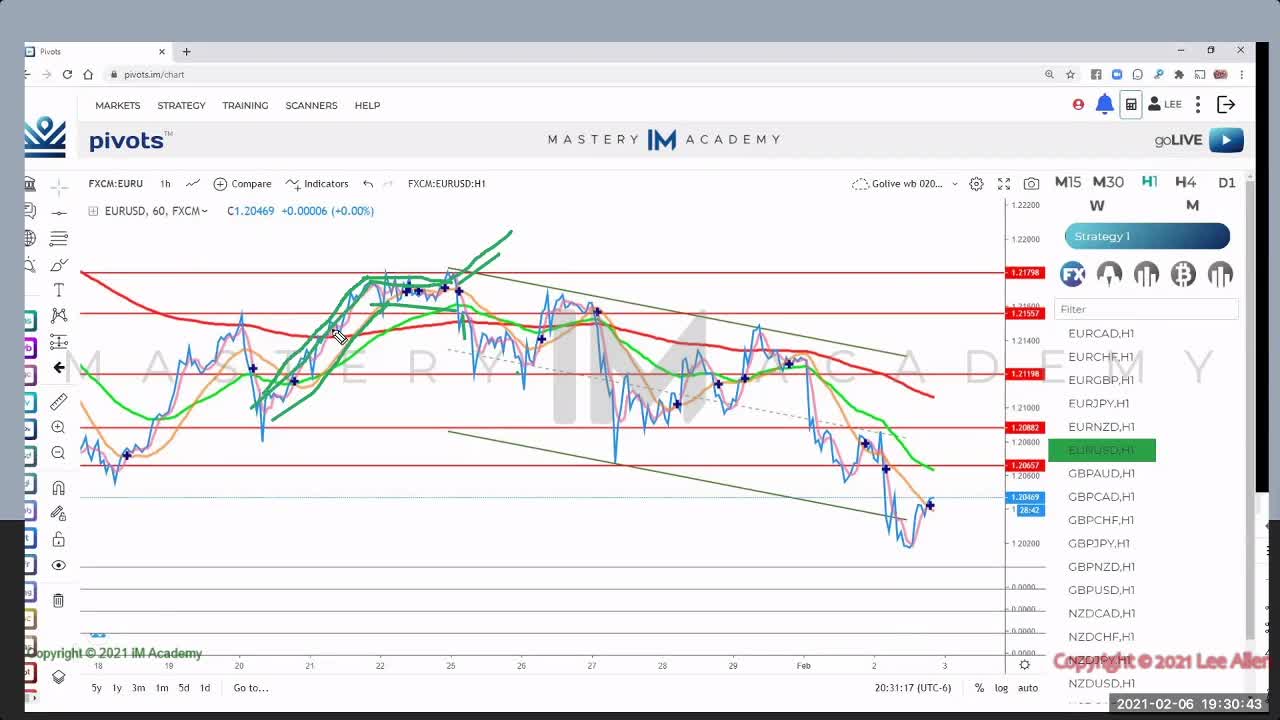Toggle percent scale mode
The height and width of the screenshot is (720, 1280).
pyautogui.click(x=979, y=688)
